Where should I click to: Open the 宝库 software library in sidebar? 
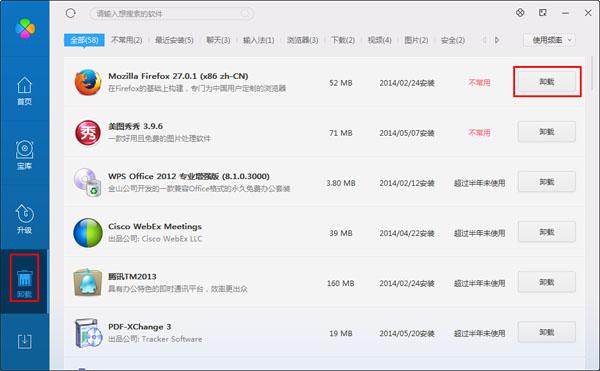[x=24, y=155]
